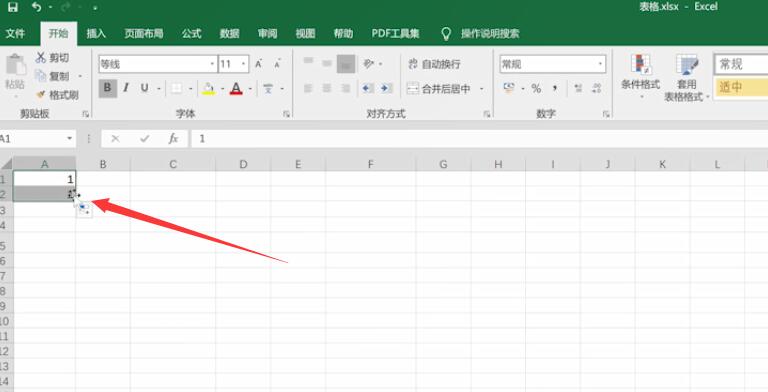Image resolution: width=768 pixels, height=392 pixels.
Task: Open the 帮助 ribbon tab
Action: (343, 33)
